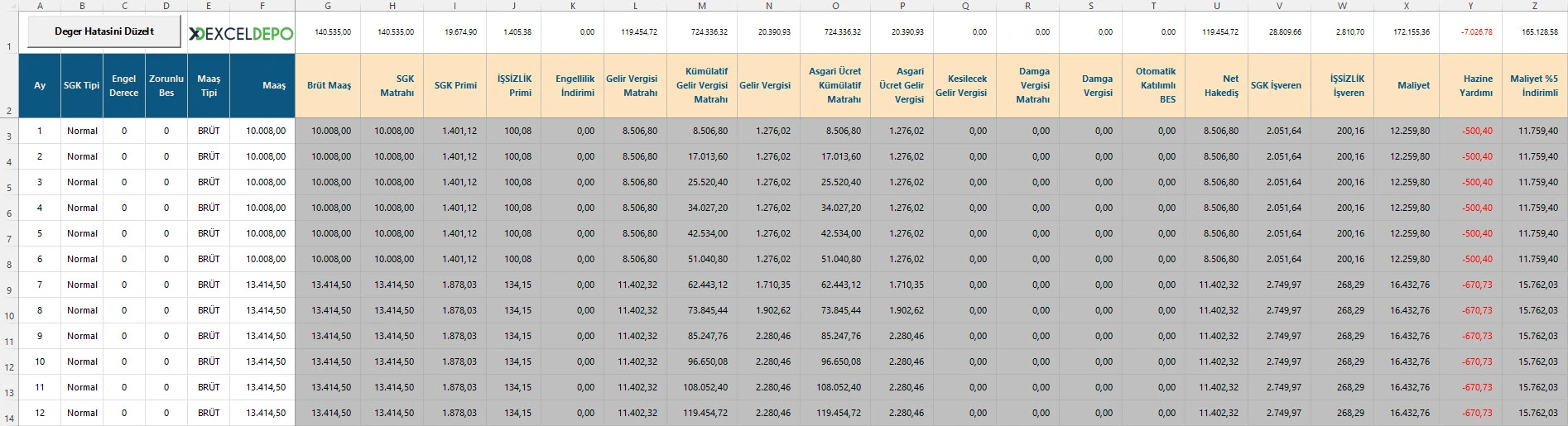
Task: Select the Damga Vergisi Matrahı header
Action: [1028, 85]
